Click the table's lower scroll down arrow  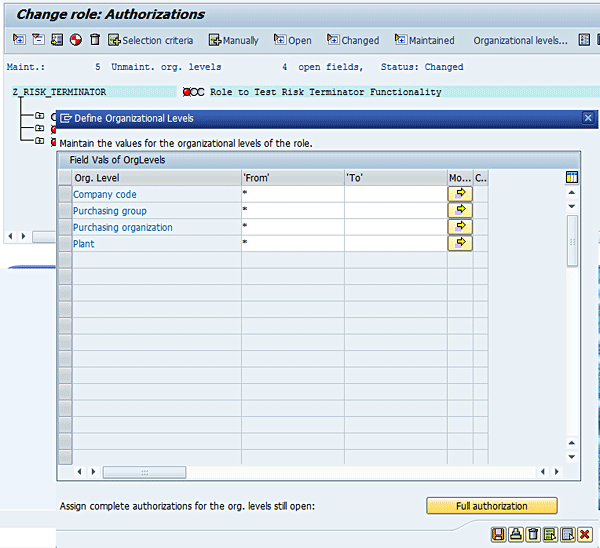coord(572,457)
